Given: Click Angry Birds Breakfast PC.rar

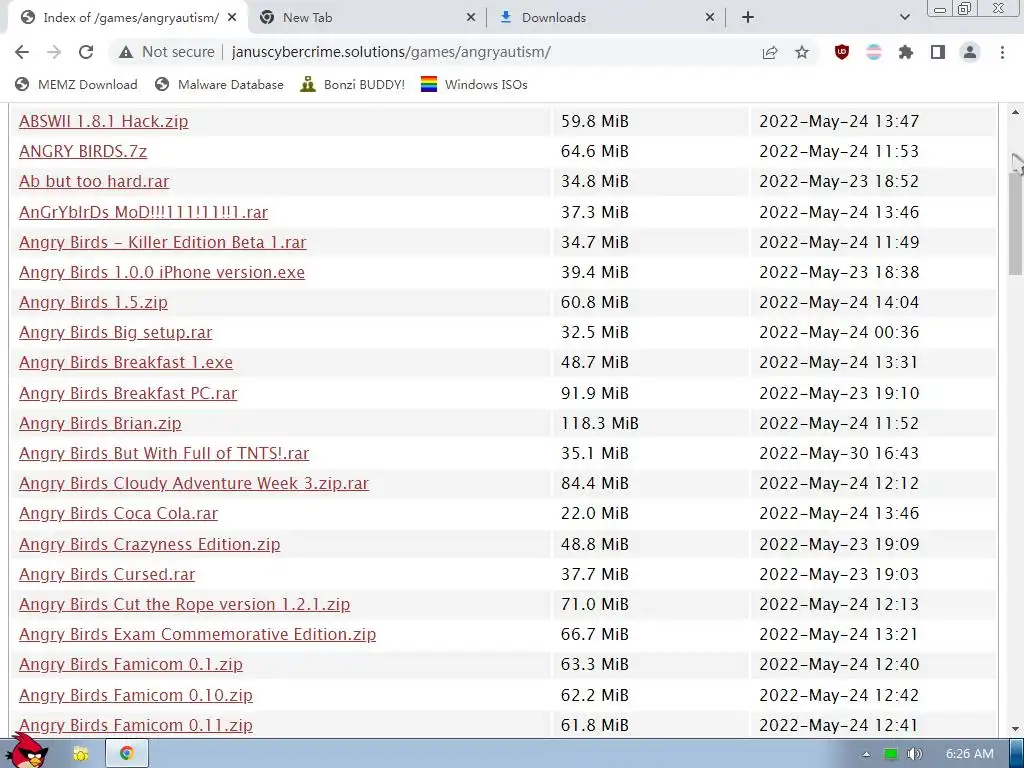Looking at the screenshot, I should tap(128, 393).
